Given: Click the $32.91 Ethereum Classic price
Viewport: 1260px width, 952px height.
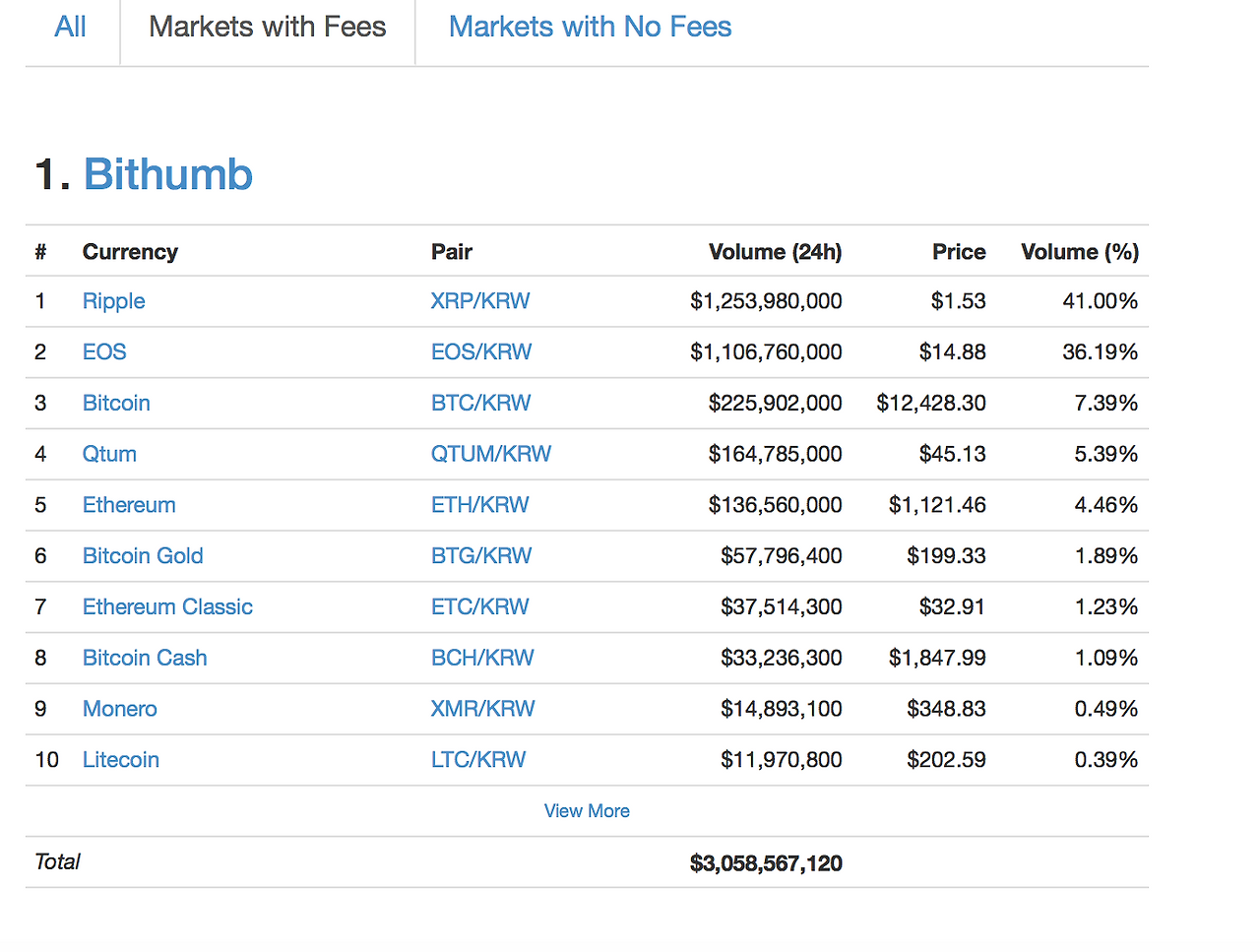Looking at the screenshot, I should [953, 607].
